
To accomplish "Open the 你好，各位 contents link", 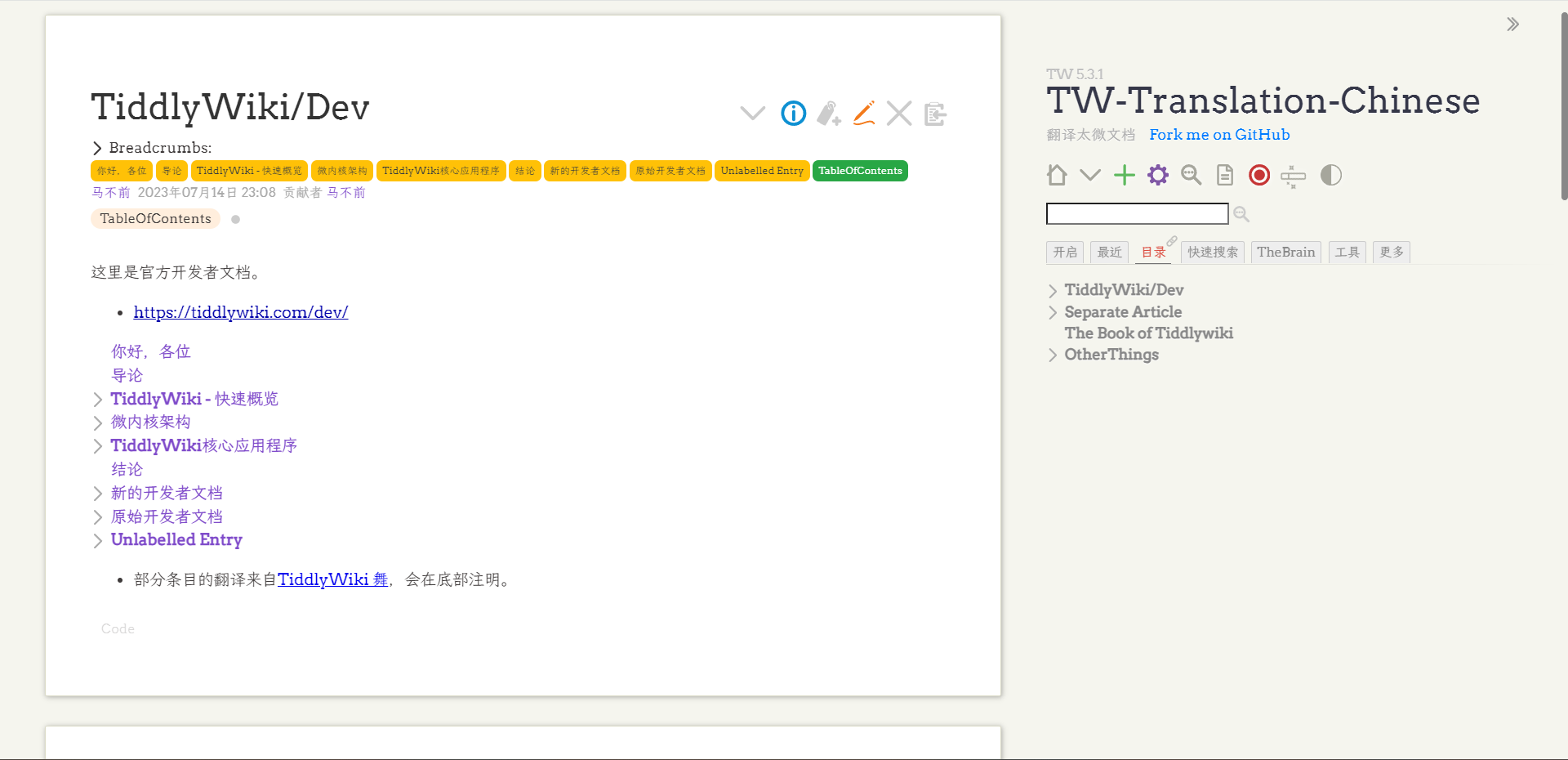I will [x=151, y=351].
